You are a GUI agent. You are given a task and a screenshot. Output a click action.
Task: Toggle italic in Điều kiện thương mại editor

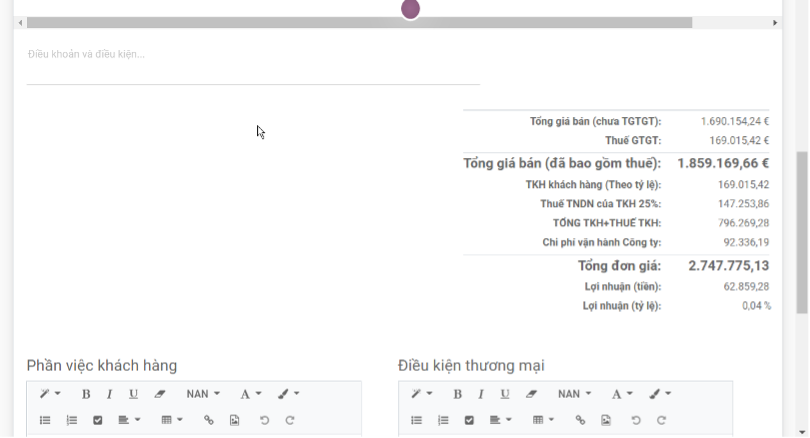[480, 394]
